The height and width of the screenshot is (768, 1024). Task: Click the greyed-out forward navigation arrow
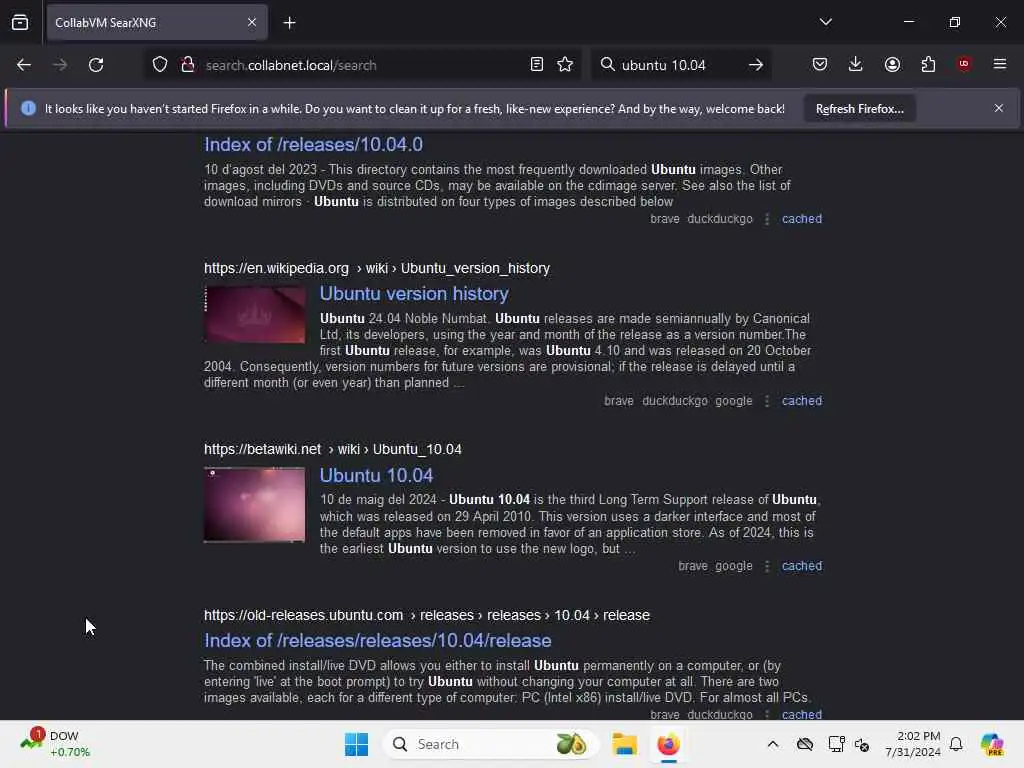[x=59, y=65]
